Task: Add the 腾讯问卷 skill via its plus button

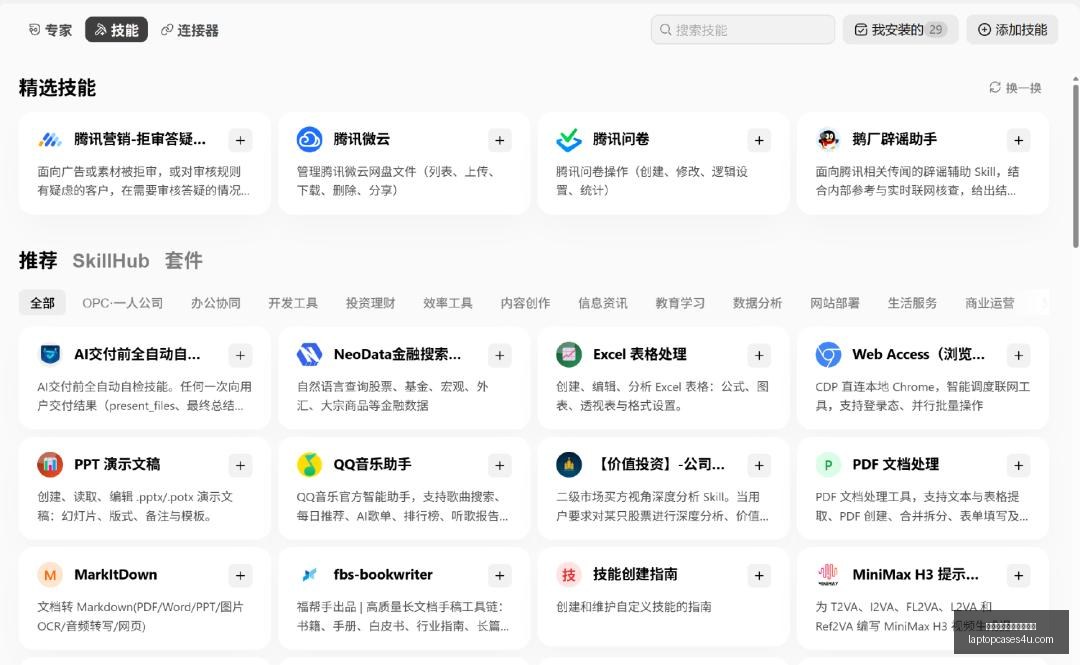Action: 759,141
